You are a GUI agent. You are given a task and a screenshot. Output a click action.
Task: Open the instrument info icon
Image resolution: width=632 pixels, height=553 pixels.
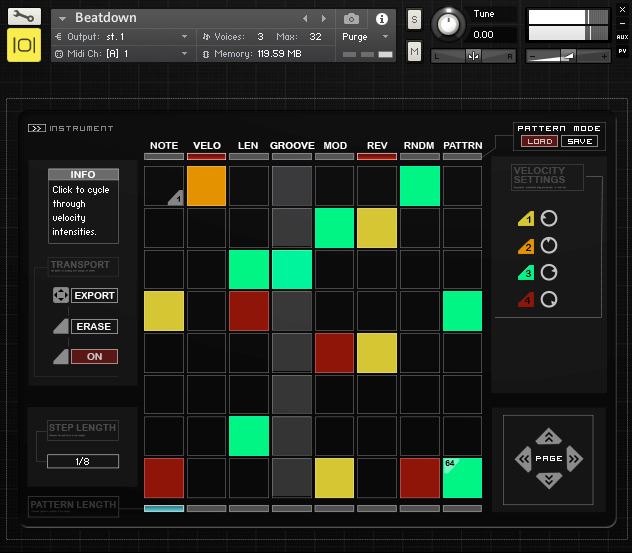point(381,19)
